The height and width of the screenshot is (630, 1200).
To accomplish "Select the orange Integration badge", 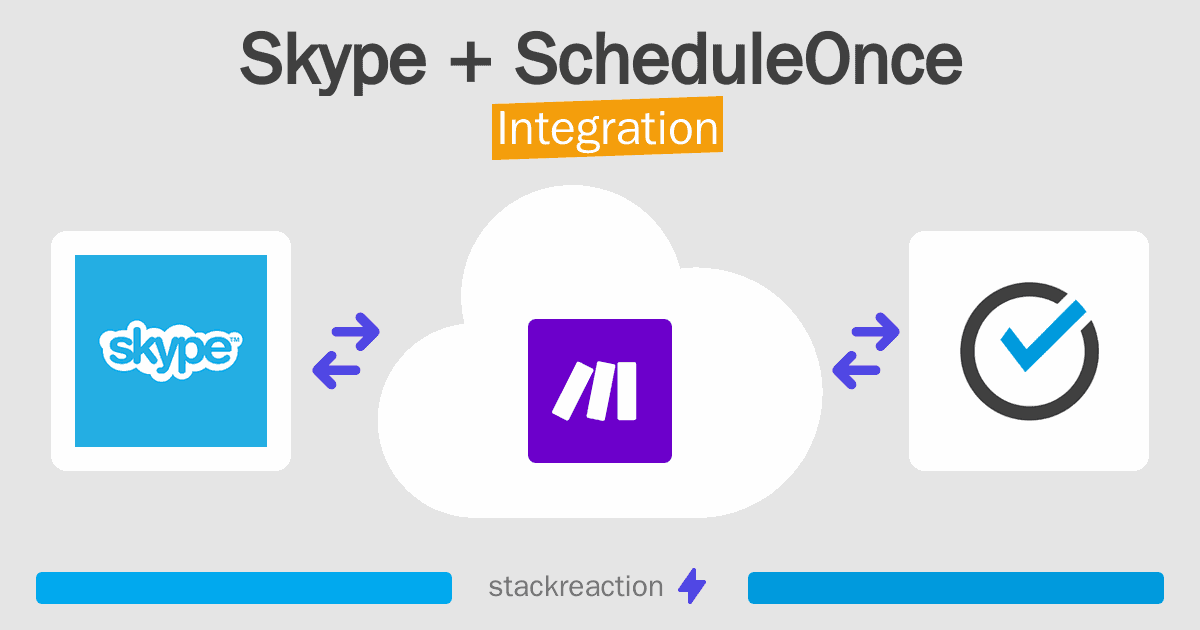I will (x=607, y=131).
